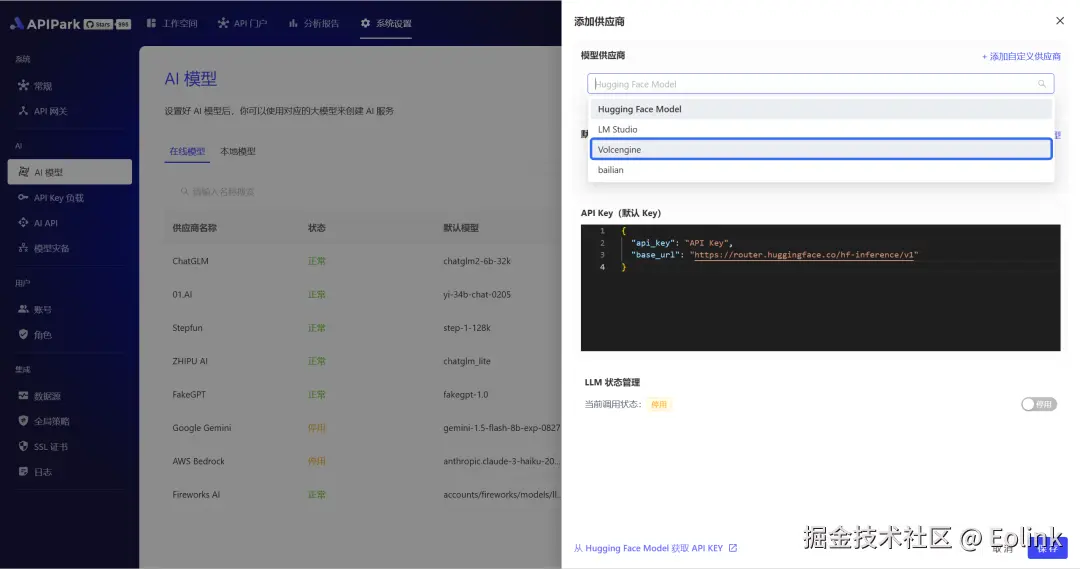The height and width of the screenshot is (569, 1080).
Task: Open the 常规 settings icon in sidebar
Action: pyautogui.click(x=23, y=85)
